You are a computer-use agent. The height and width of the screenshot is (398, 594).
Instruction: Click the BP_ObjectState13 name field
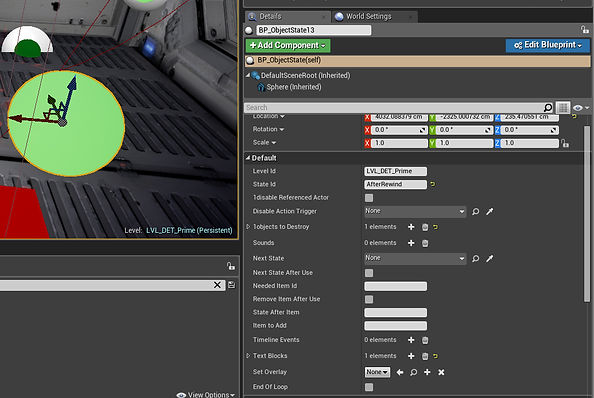(x=314, y=30)
